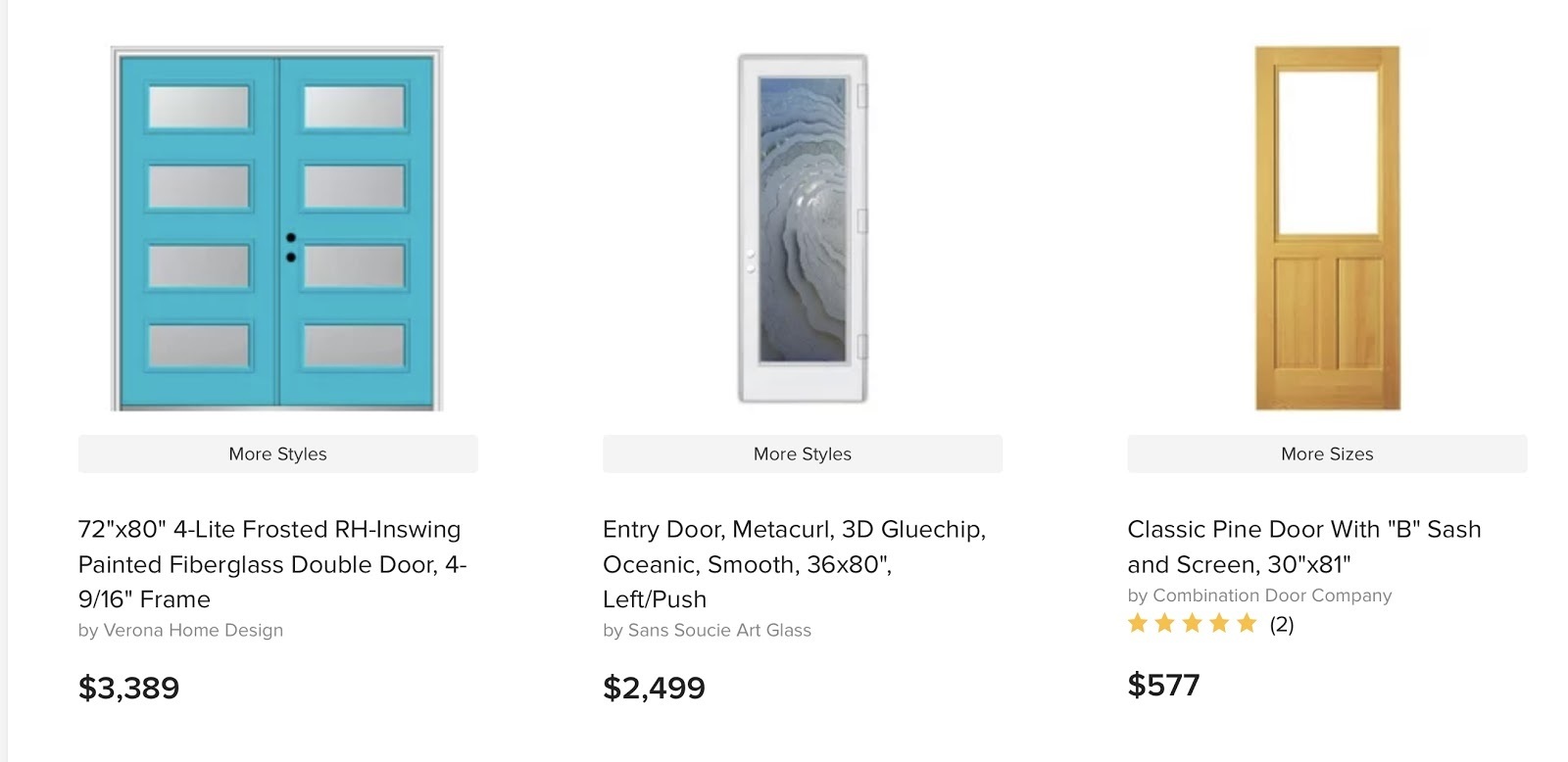Click the $577 price
The height and width of the screenshot is (762, 1568).
click(x=1163, y=685)
